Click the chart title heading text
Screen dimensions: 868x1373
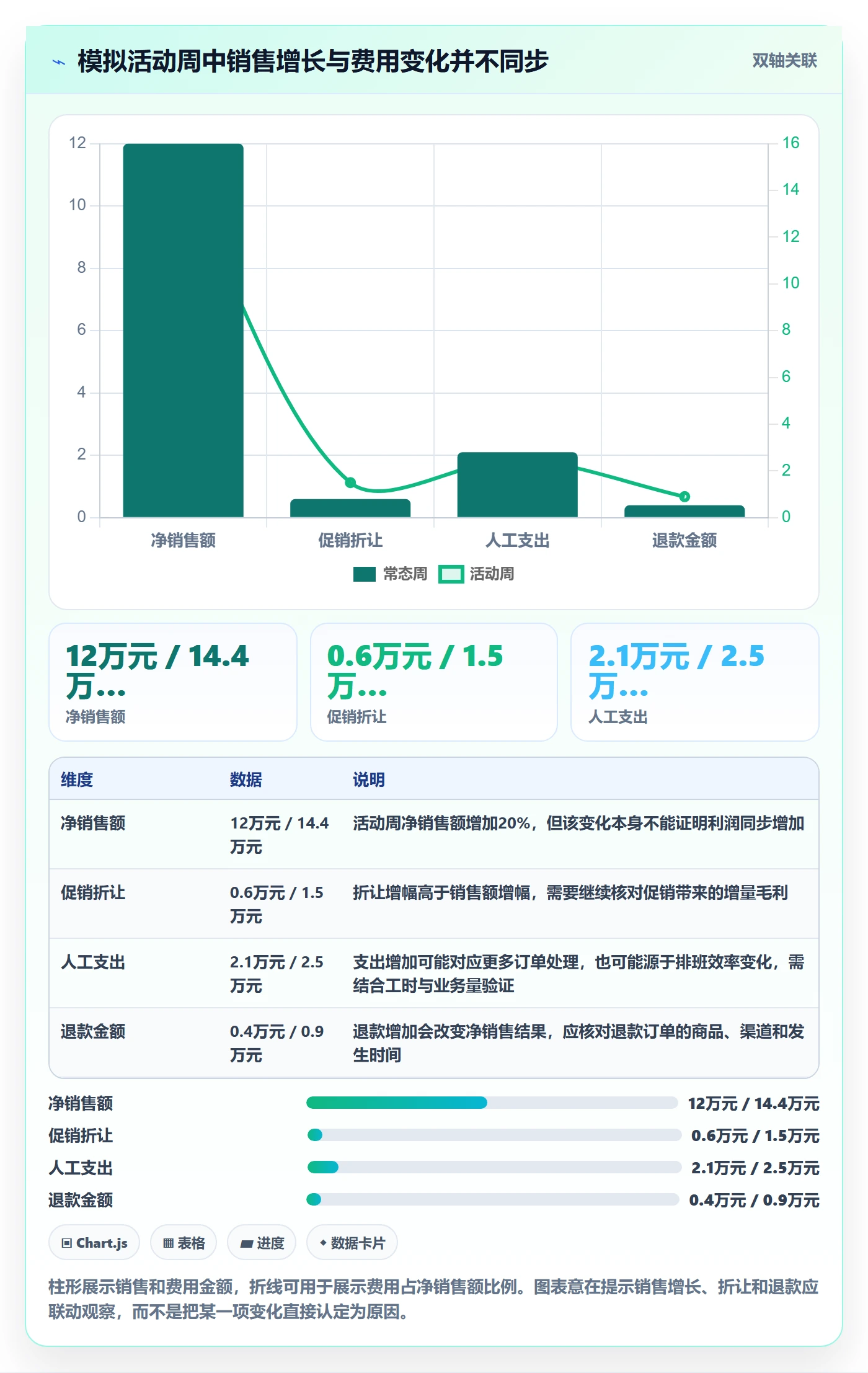[313, 61]
